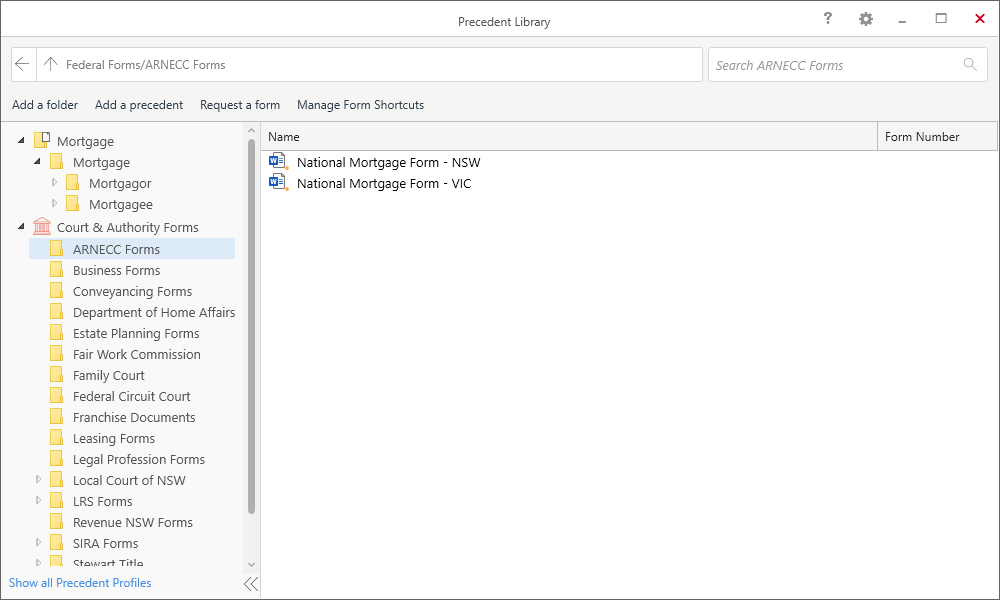This screenshot has width=1000, height=600.
Task: Sort by the Name column header
Action: [x=569, y=136]
